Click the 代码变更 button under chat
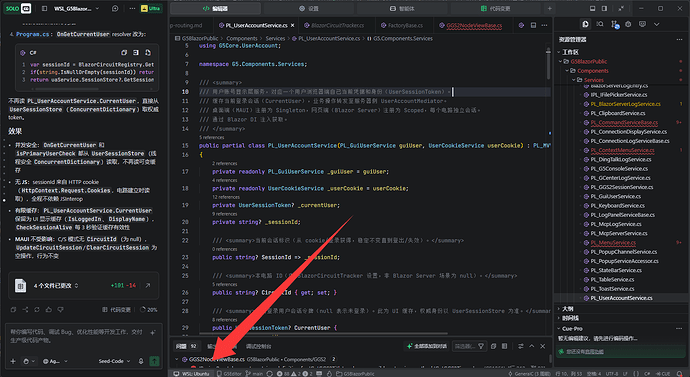This screenshot has height=377, width=690. 116,310
